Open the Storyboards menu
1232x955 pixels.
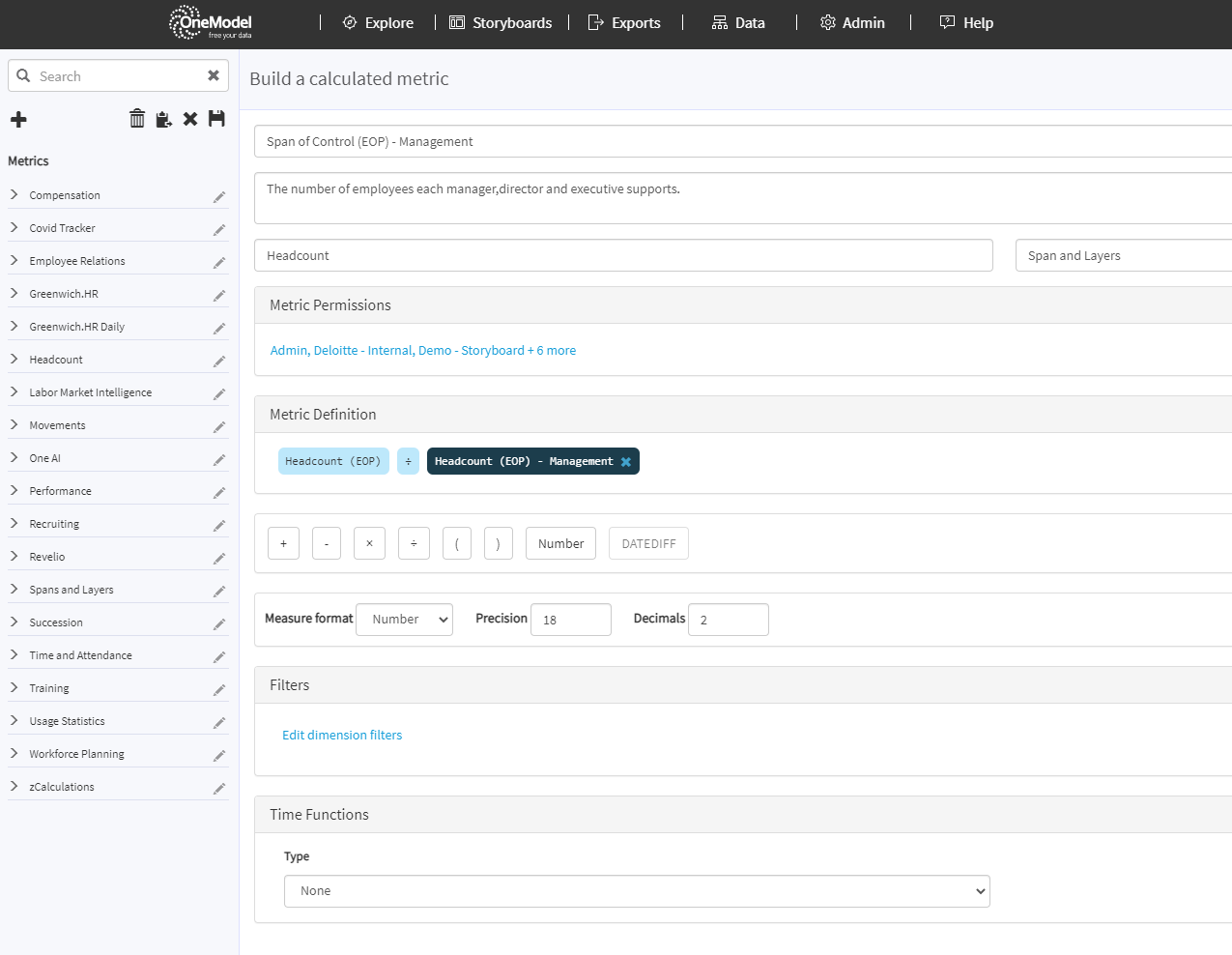pyautogui.click(x=501, y=23)
